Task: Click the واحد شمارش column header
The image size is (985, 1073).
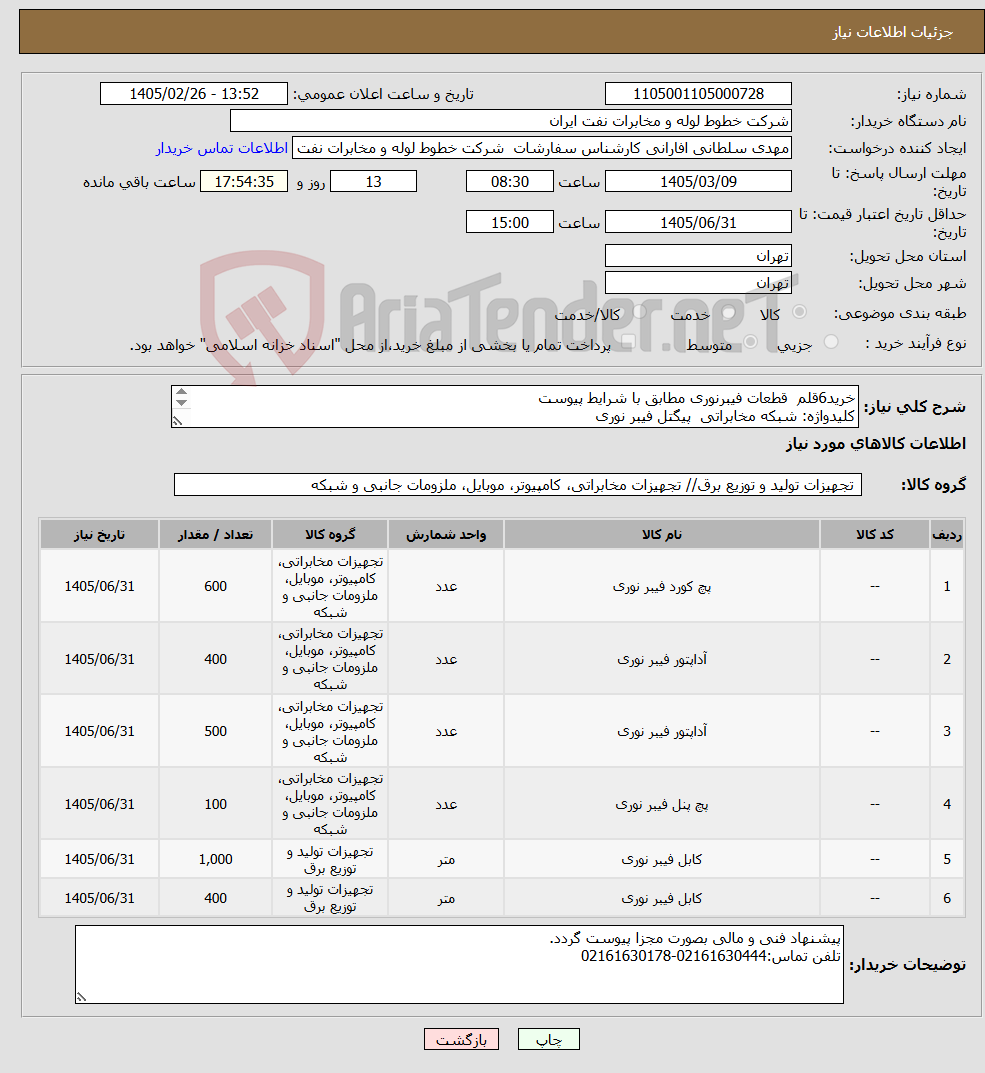Action: (446, 534)
